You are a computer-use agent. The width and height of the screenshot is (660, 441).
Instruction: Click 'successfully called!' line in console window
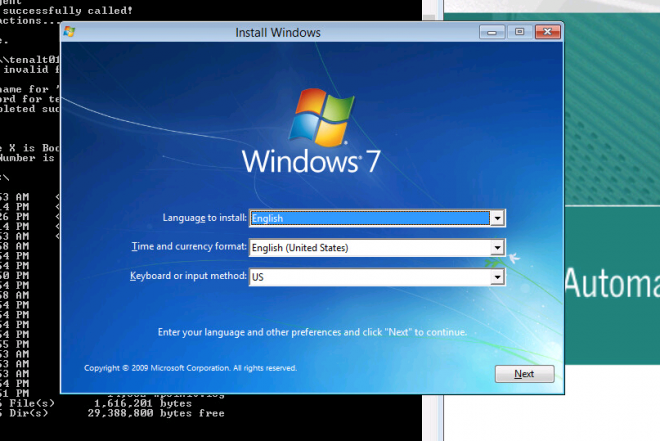pos(67,11)
